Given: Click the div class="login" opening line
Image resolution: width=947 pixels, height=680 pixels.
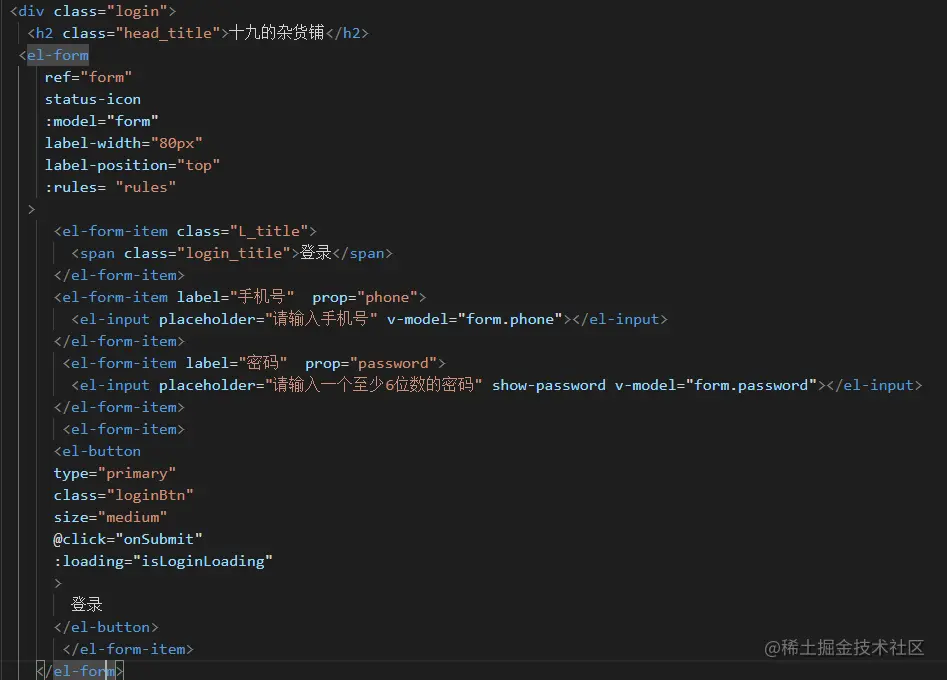Looking at the screenshot, I should (93, 11).
